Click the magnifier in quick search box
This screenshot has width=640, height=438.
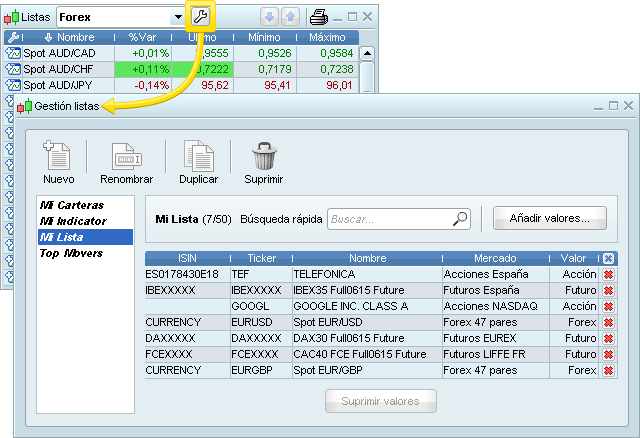[460, 218]
